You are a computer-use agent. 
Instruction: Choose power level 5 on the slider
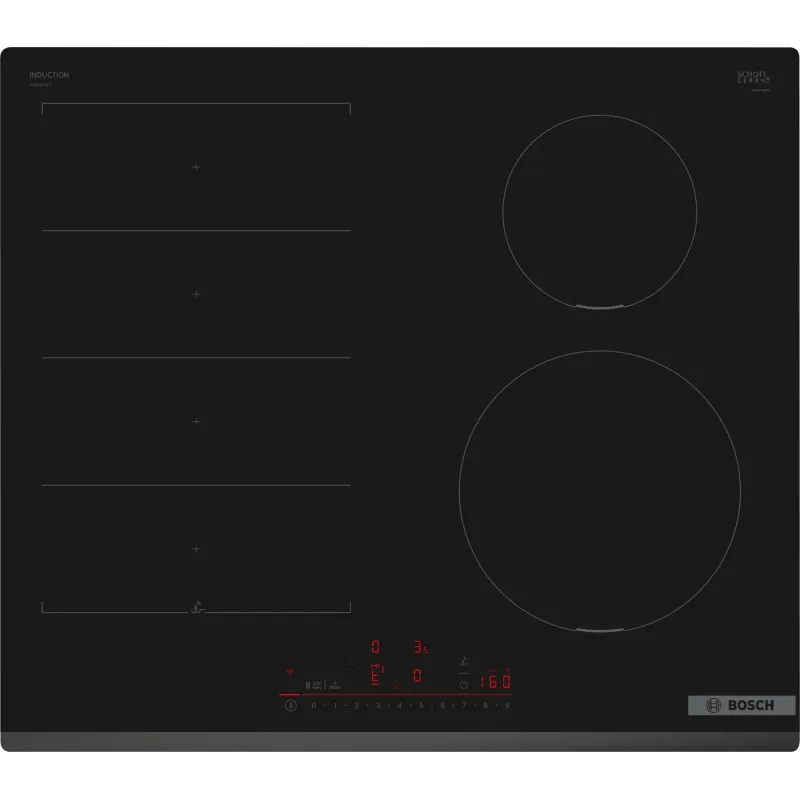point(421,705)
